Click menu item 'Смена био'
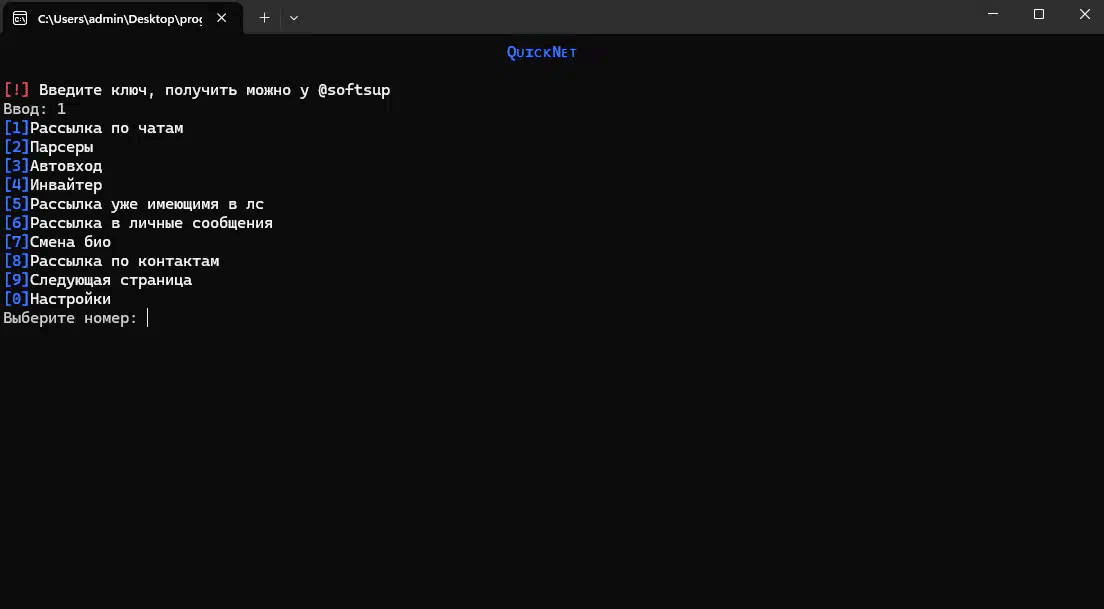 pos(57,242)
